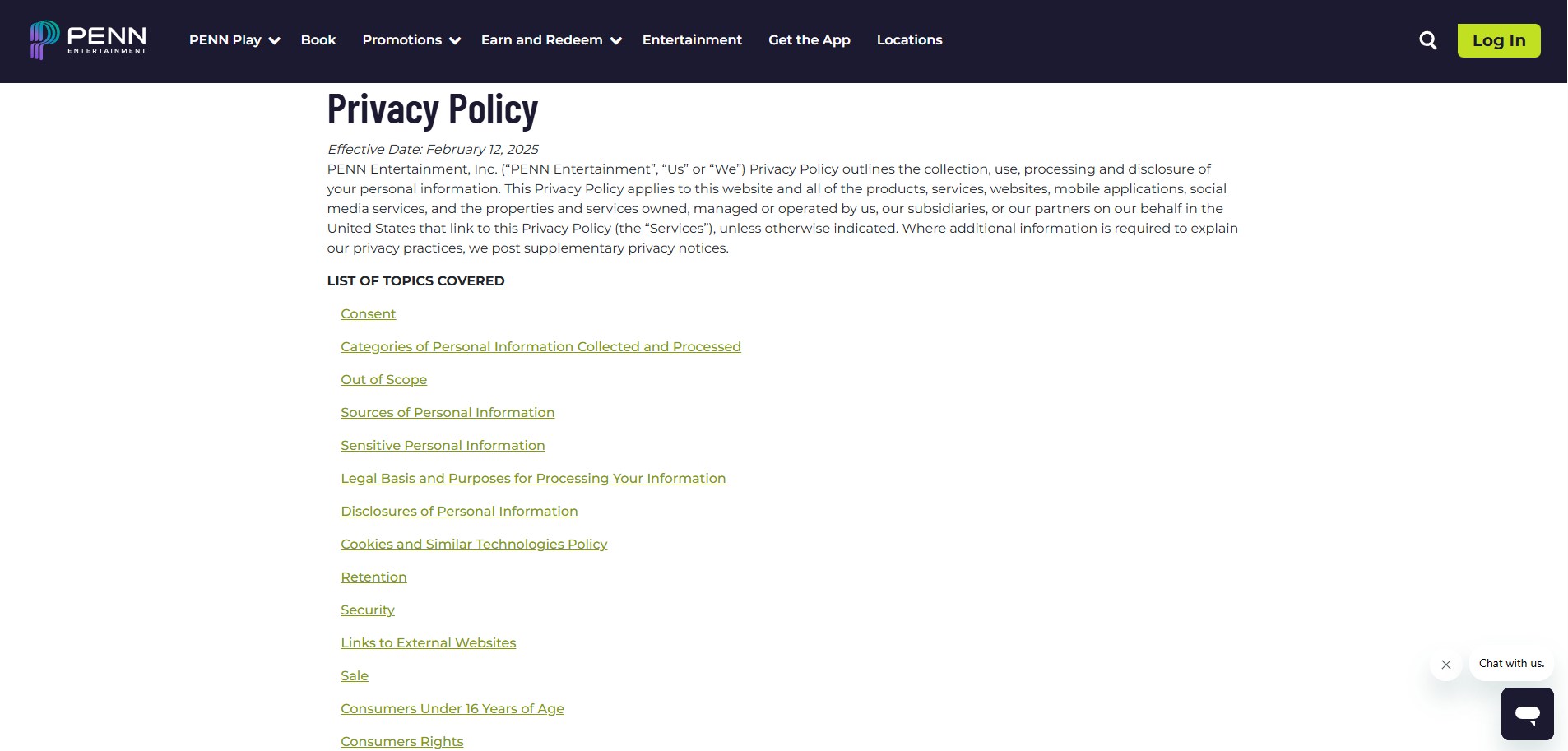Expand the Promotions dropdown menu
This screenshot has width=1568, height=751.
pyautogui.click(x=411, y=40)
